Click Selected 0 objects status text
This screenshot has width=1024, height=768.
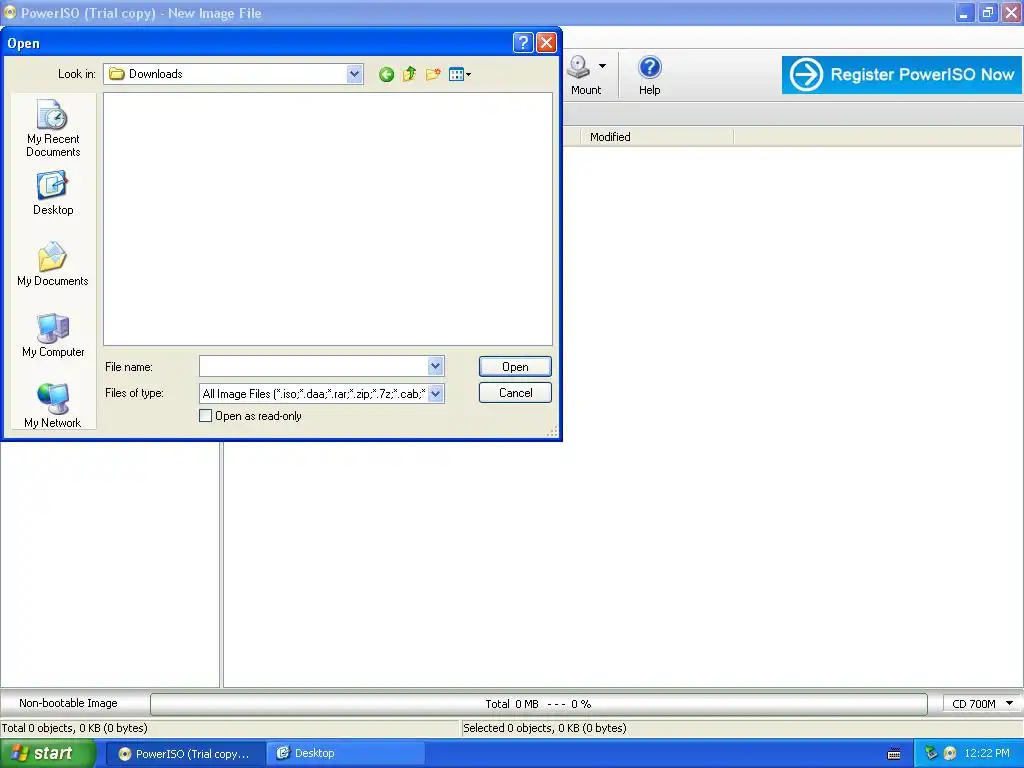point(545,728)
